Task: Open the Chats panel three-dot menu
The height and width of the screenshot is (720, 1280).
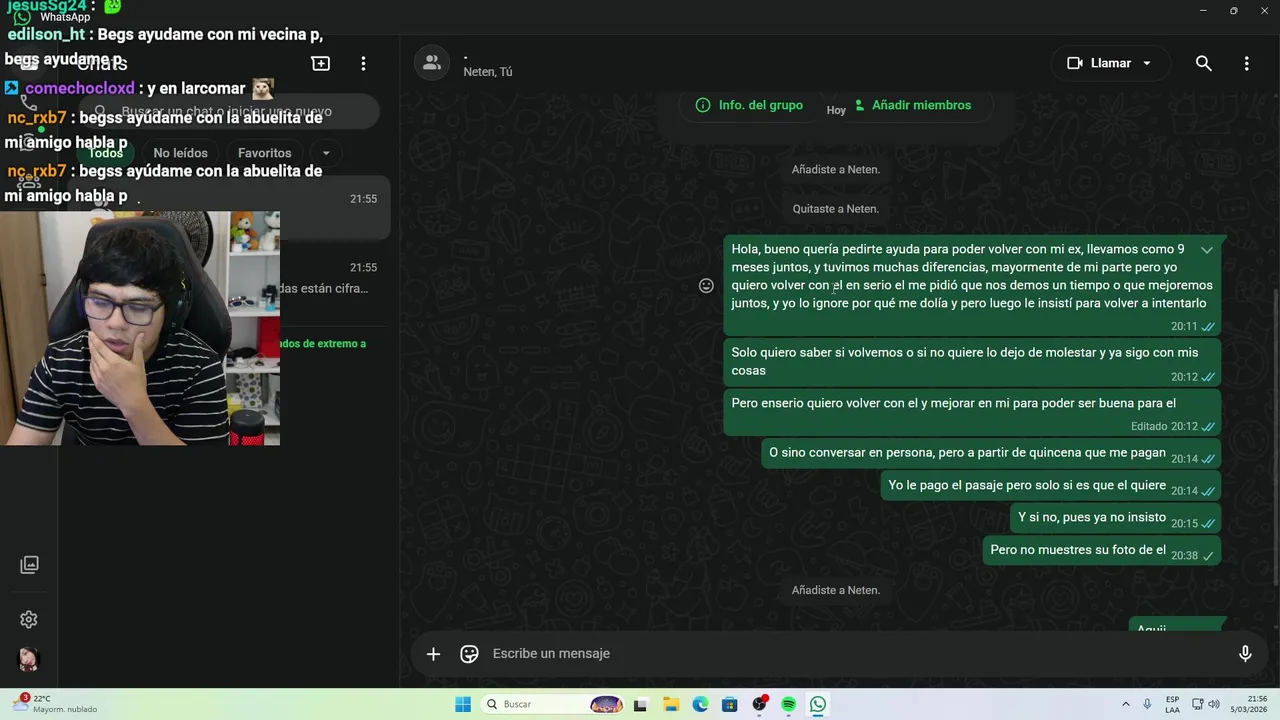Action: point(363,63)
